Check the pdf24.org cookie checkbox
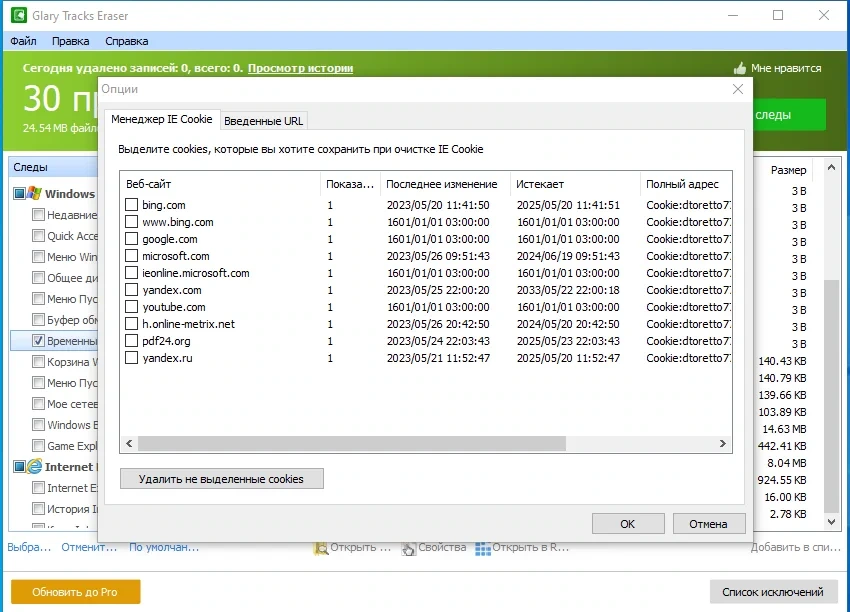The width and height of the screenshot is (850, 612). click(x=131, y=340)
